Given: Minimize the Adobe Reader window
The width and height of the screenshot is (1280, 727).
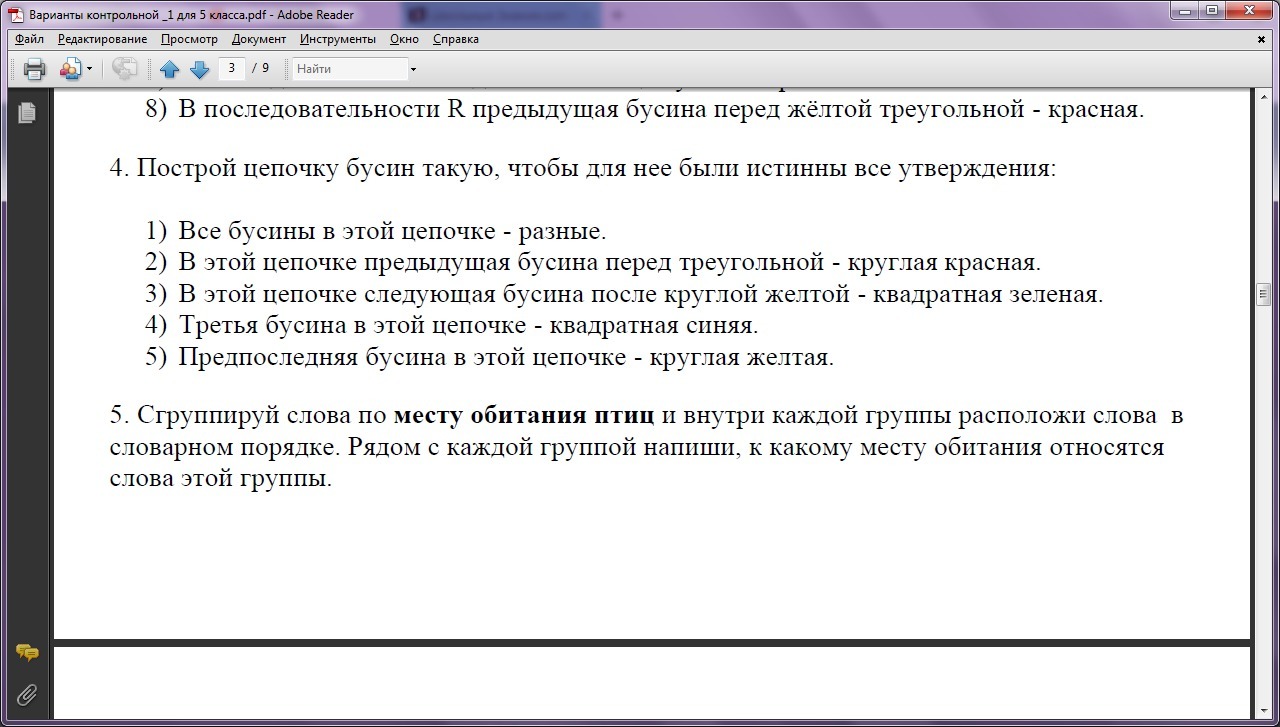Looking at the screenshot, I should coord(1186,11).
